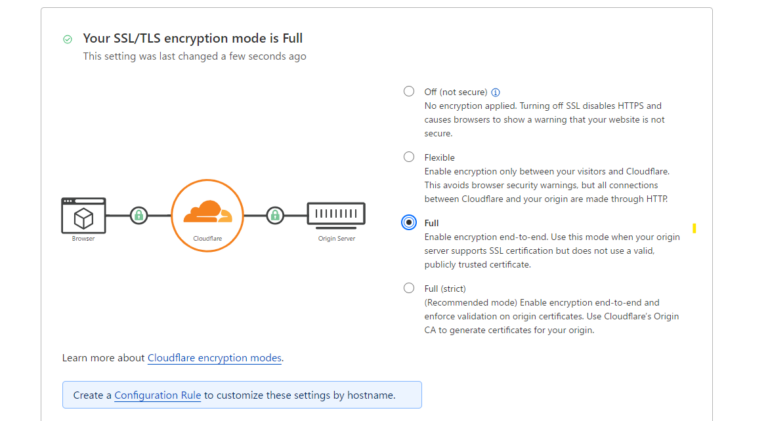Choose the Full (strict) radio button

tap(409, 288)
